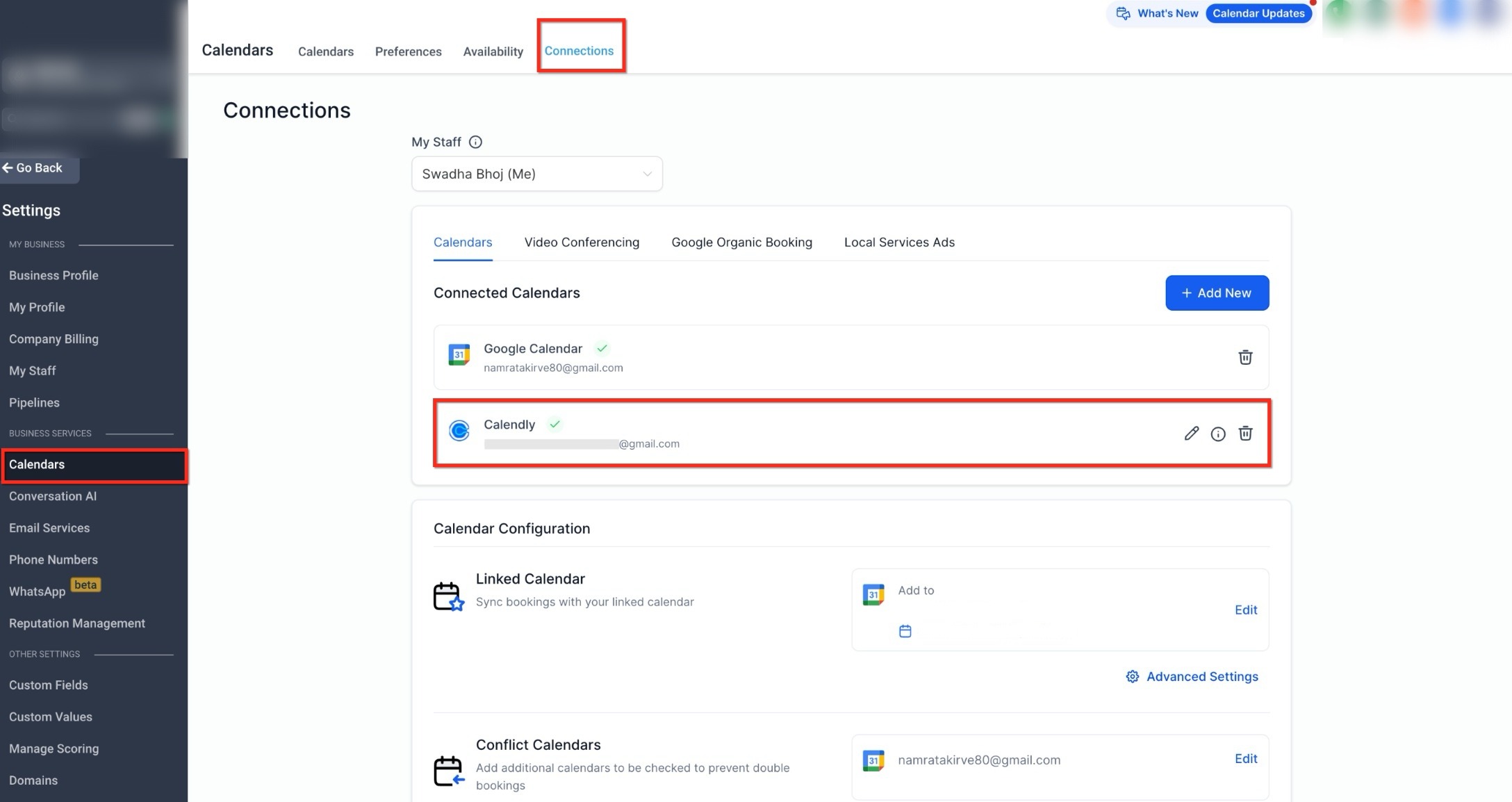The image size is (1512, 802).
Task: Edit the Linked Calendar setting
Action: point(1245,609)
